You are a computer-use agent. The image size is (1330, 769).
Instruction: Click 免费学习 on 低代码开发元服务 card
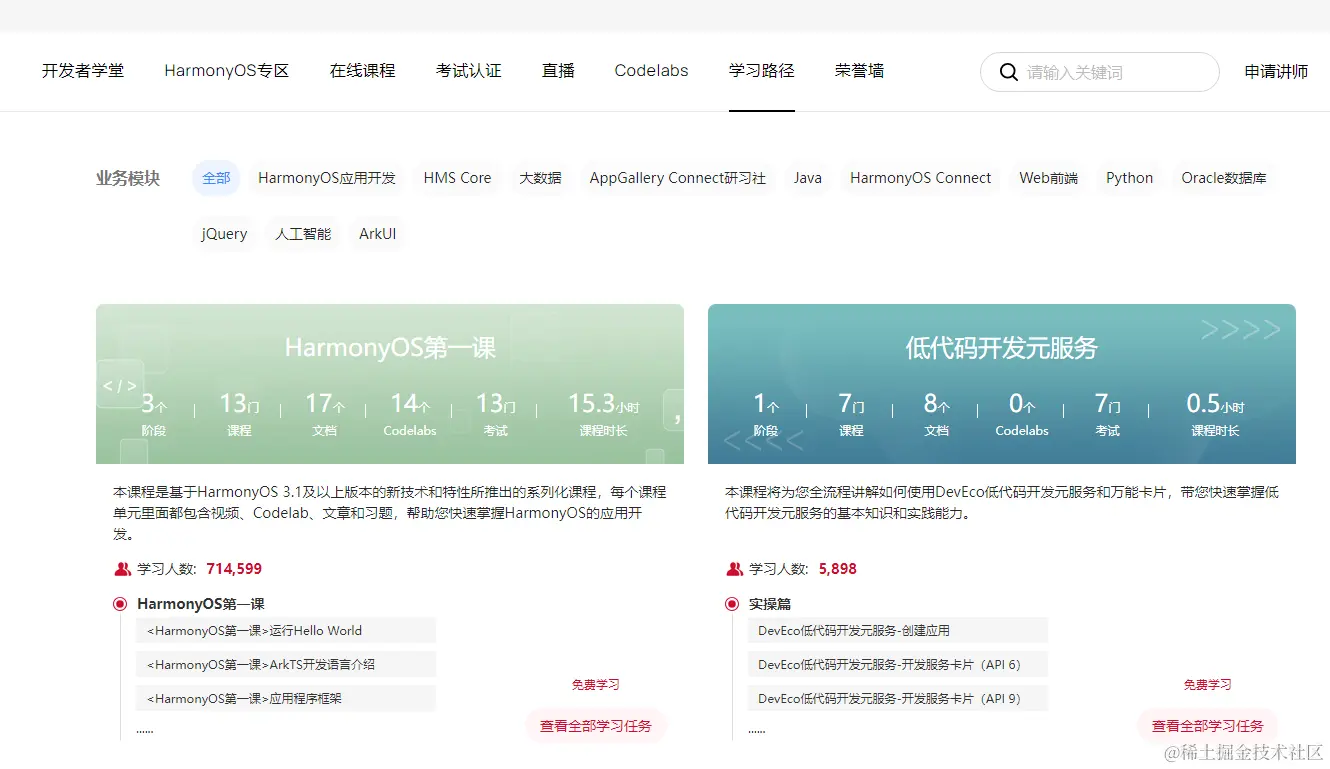[x=1208, y=685]
